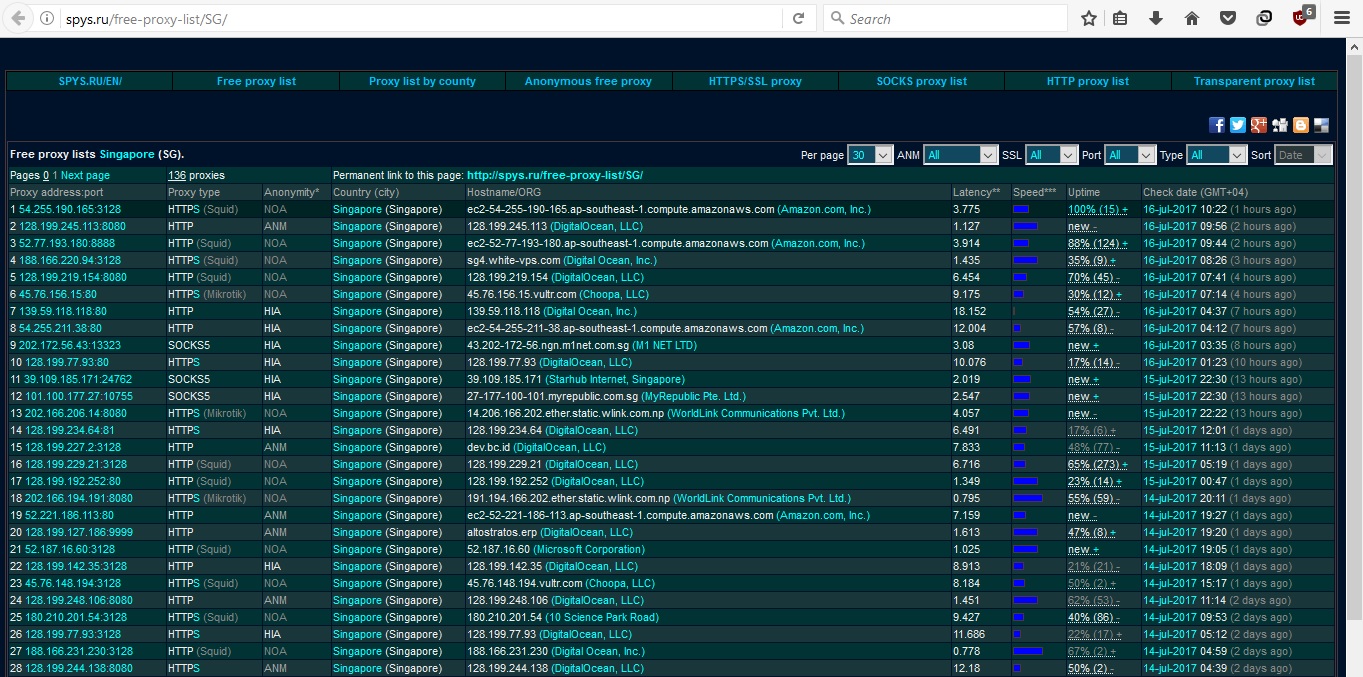1363x677 pixels.
Task: Click the 10 Science Park Road link
Action: pyautogui.click(x=601, y=617)
